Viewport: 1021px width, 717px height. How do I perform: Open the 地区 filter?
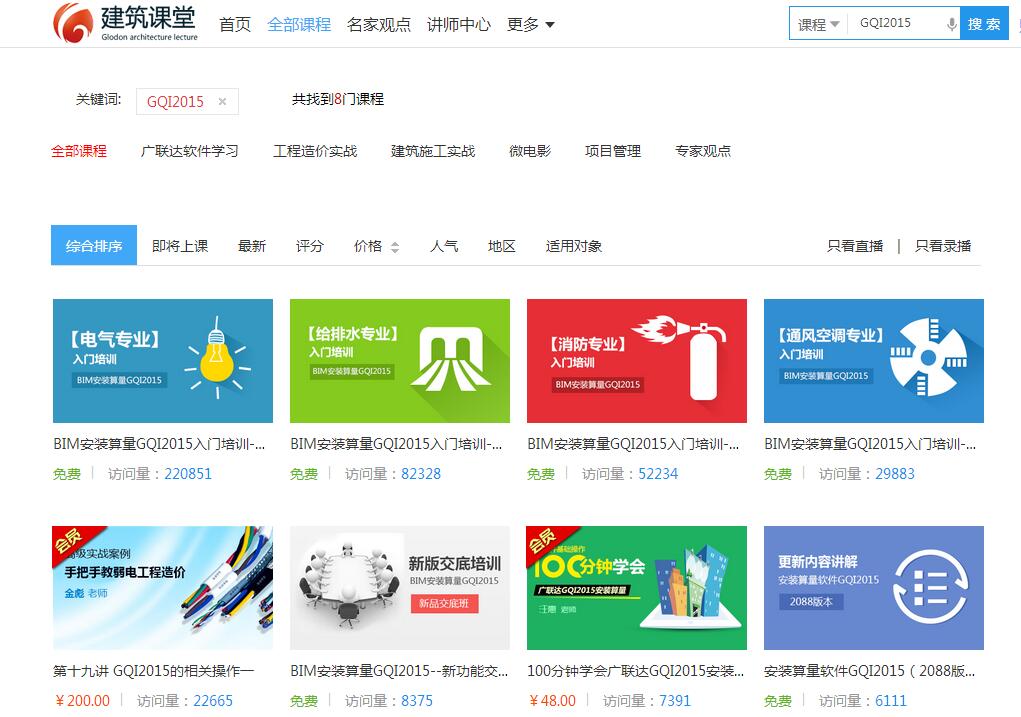(x=501, y=246)
